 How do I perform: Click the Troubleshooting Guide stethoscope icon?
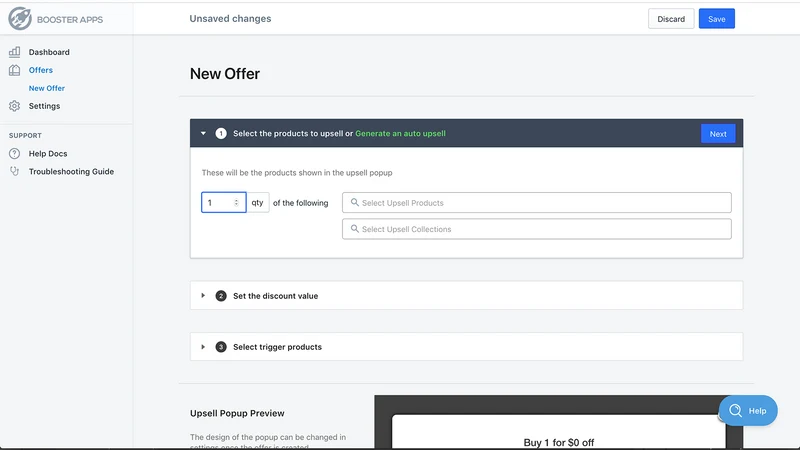(x=15, y=171)
